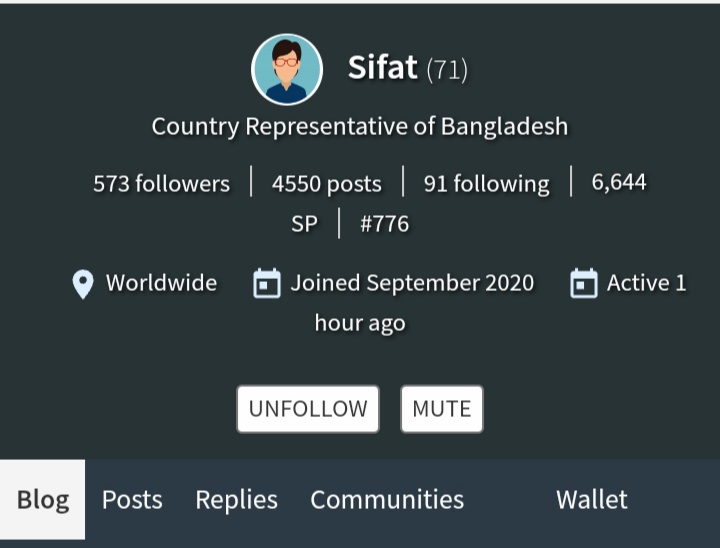Image resolution: width=720 pixels, height=548 pixels.
Task: Click the calendar icon beside Active
Action: pyautogui.click(x=584, y=283)
